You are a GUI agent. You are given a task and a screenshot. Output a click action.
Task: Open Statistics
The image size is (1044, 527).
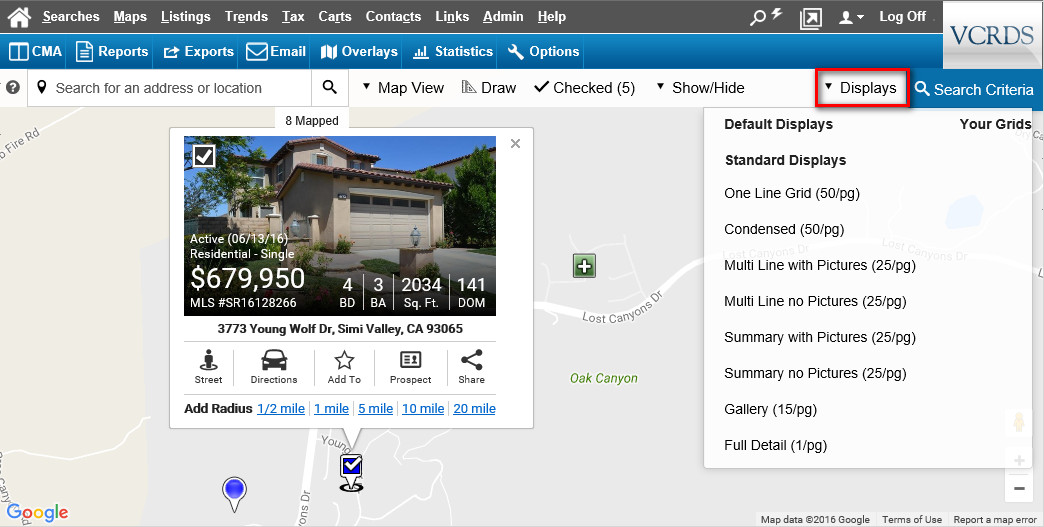click(453, 52)
